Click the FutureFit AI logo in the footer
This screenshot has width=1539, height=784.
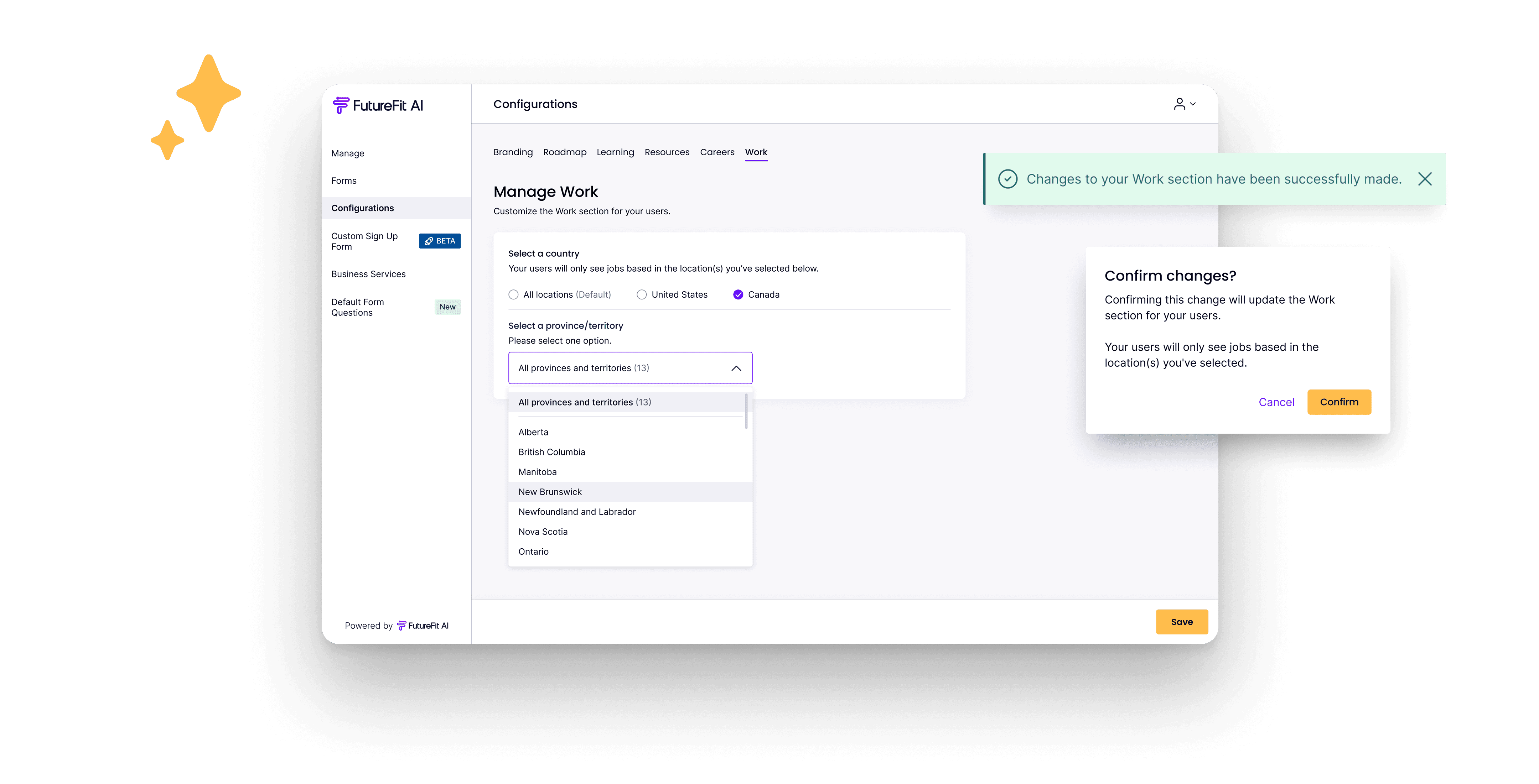click(x=423, y=626)
